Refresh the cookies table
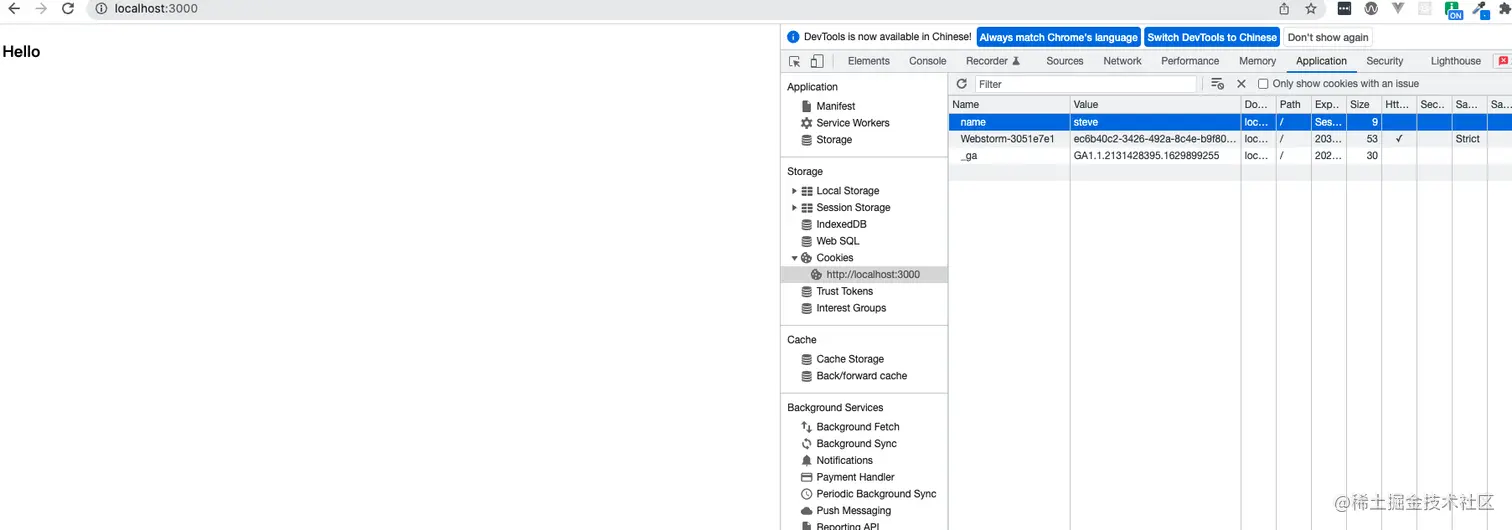 pyautogui.click(x=962, y=84)
